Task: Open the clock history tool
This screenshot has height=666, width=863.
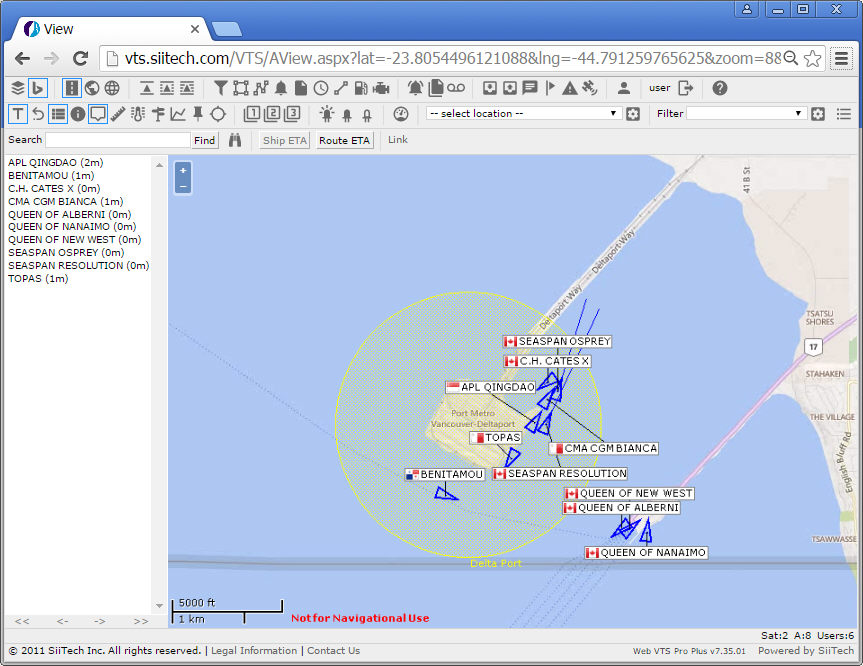Action: 321,88
